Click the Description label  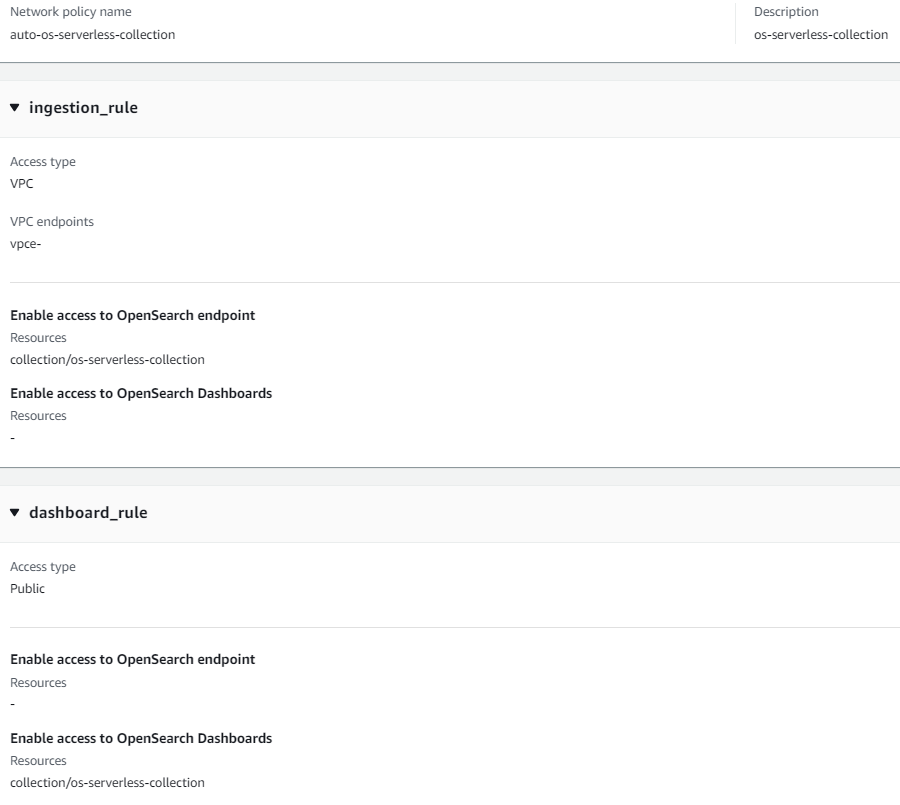pos(786,12)
